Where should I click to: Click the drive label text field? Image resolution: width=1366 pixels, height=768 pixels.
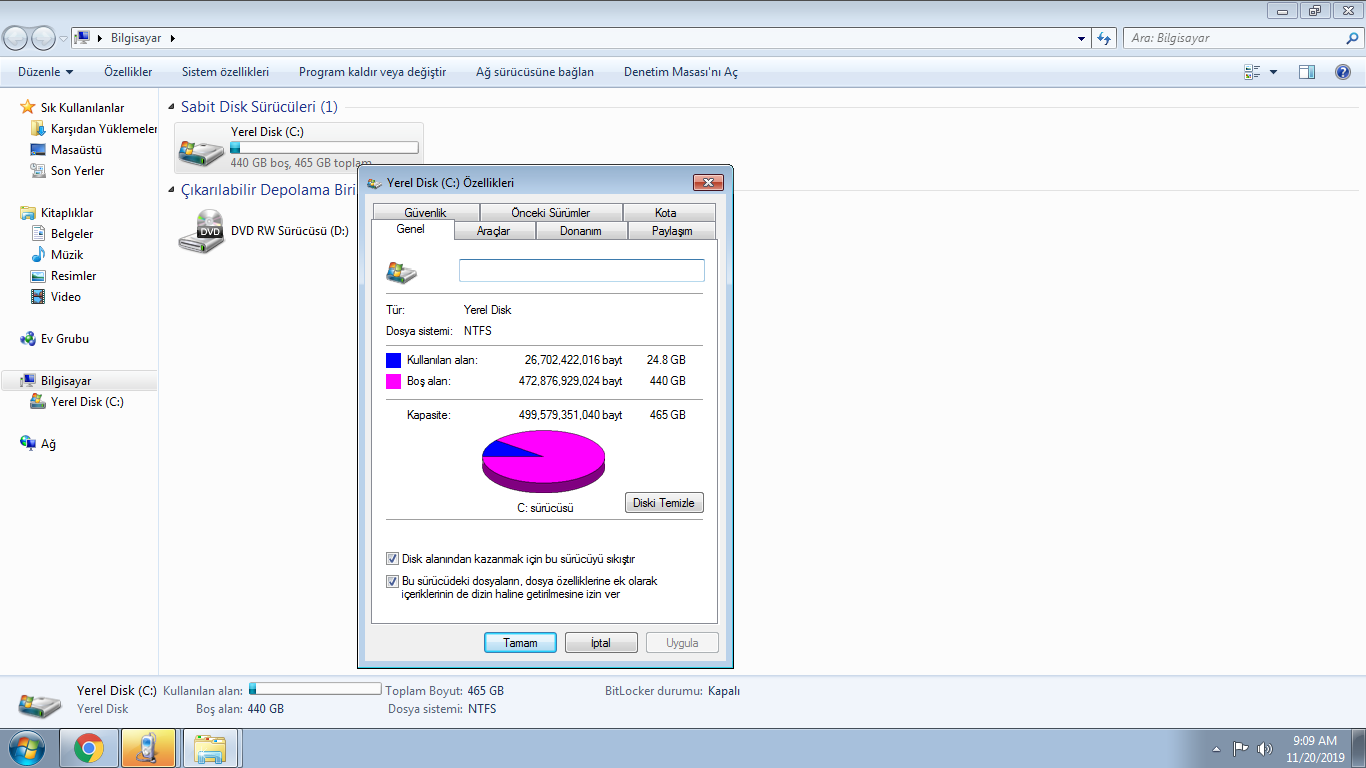point(582,271)
